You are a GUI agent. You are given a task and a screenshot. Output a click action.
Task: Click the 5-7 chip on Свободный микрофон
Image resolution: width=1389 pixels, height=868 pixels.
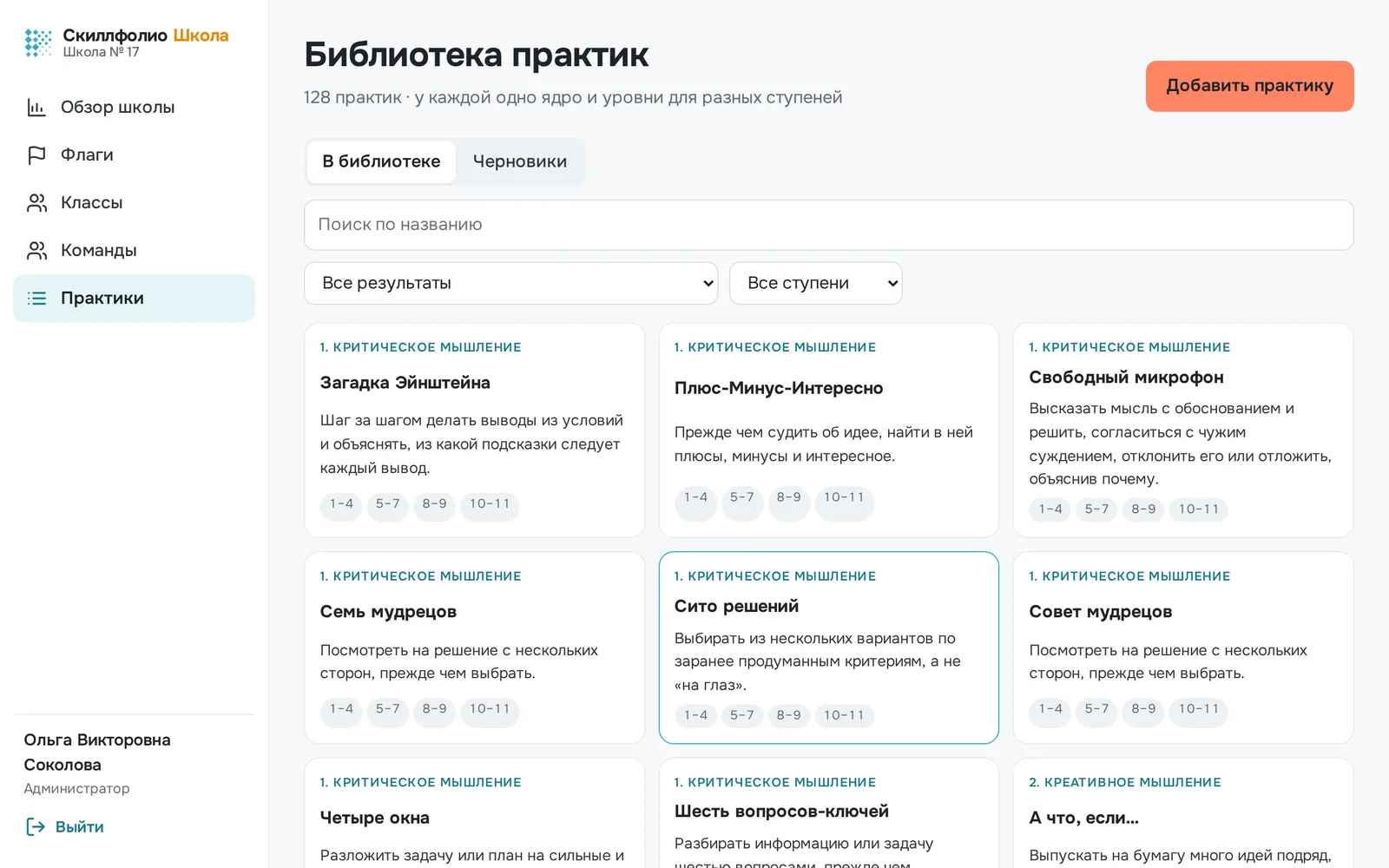pos(1096,510)
